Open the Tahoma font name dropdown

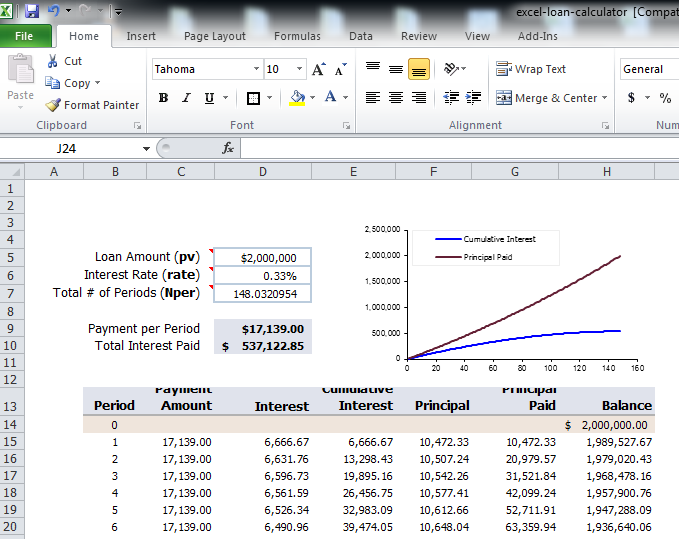pyautogui.click(x=256, y=69)
